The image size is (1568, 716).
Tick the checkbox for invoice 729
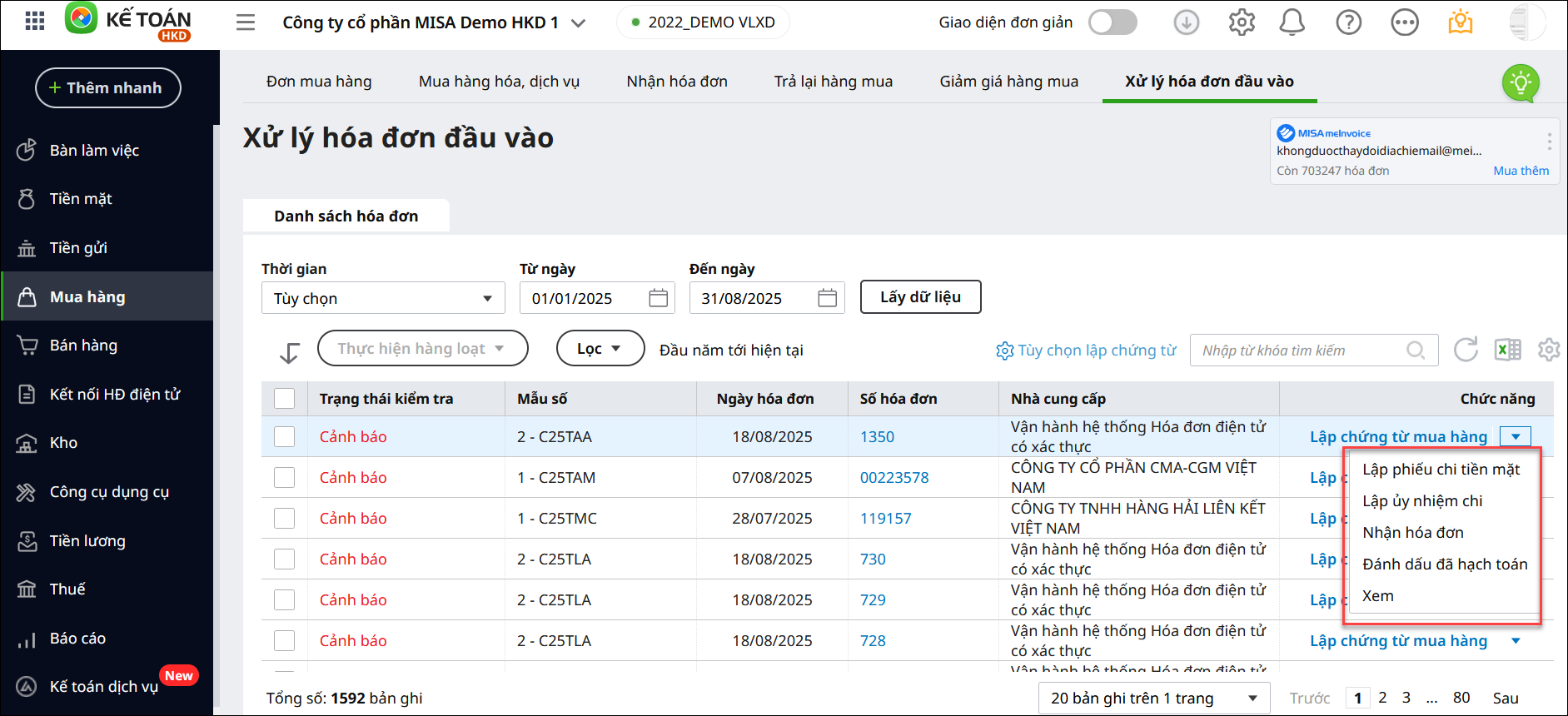pos(285,600)
